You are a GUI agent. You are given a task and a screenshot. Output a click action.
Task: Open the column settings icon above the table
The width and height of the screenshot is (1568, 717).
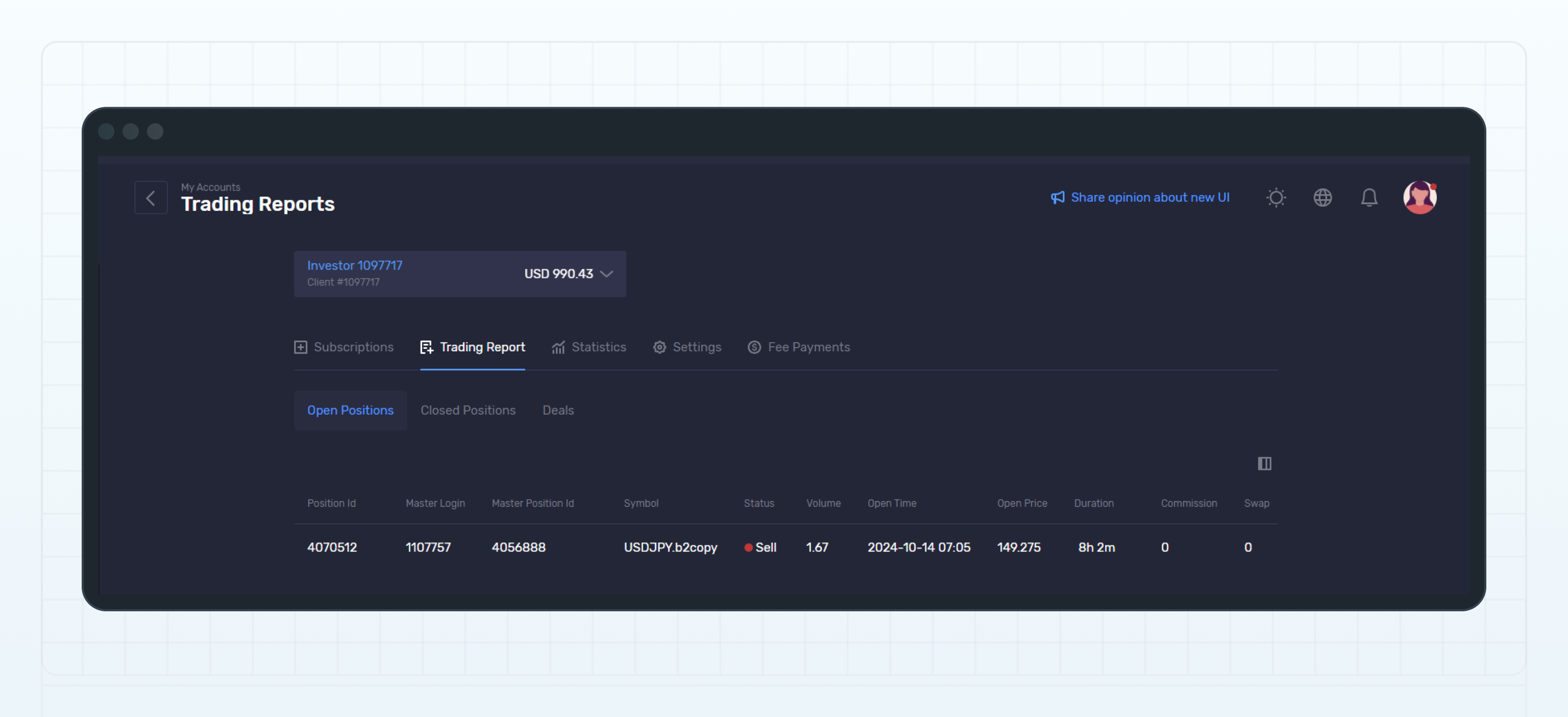click(1265, 464)
